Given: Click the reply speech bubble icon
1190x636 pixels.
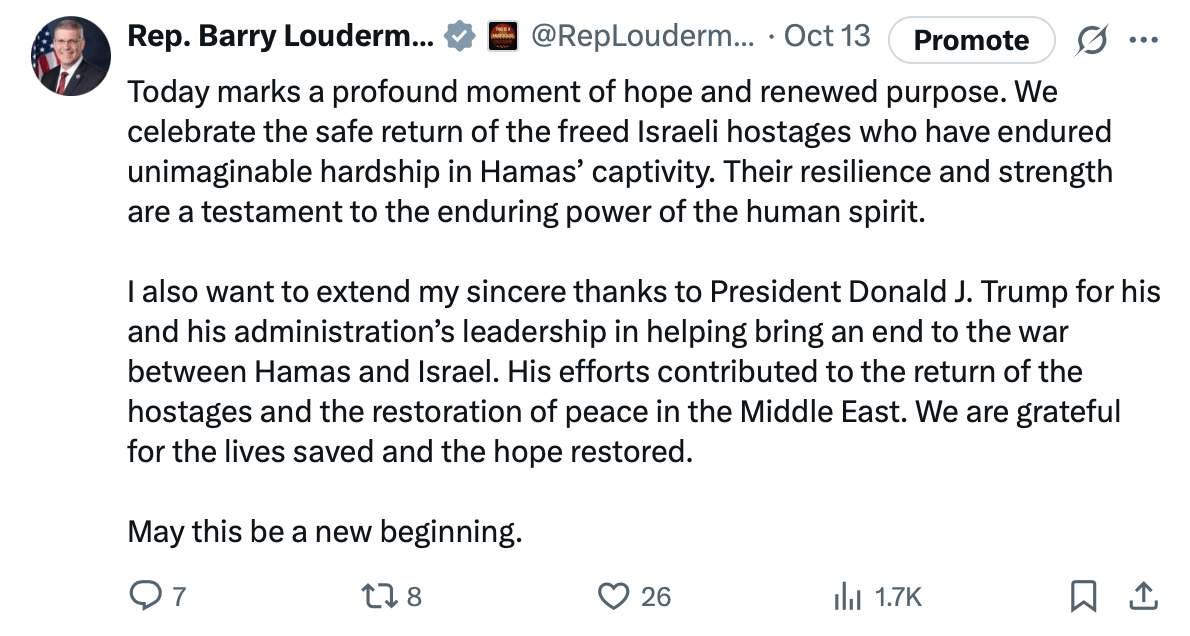Looking at the screenshot, I should pyautogui.click(x=145, y=597).
